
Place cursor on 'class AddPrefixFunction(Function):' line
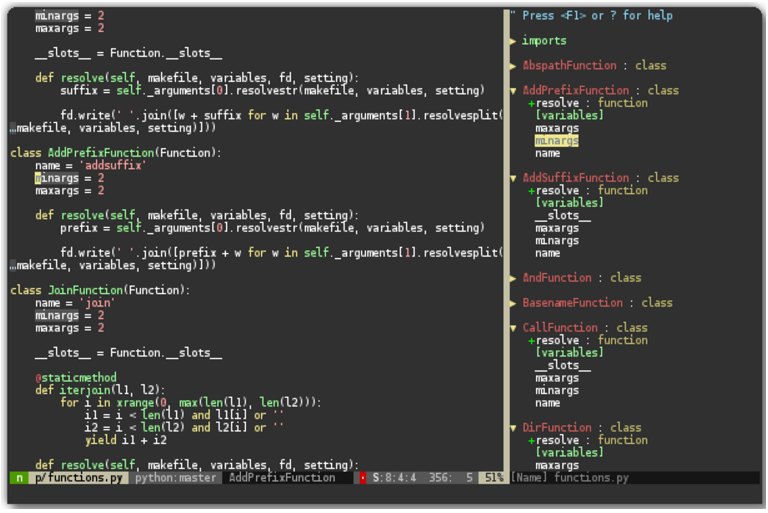116,153
